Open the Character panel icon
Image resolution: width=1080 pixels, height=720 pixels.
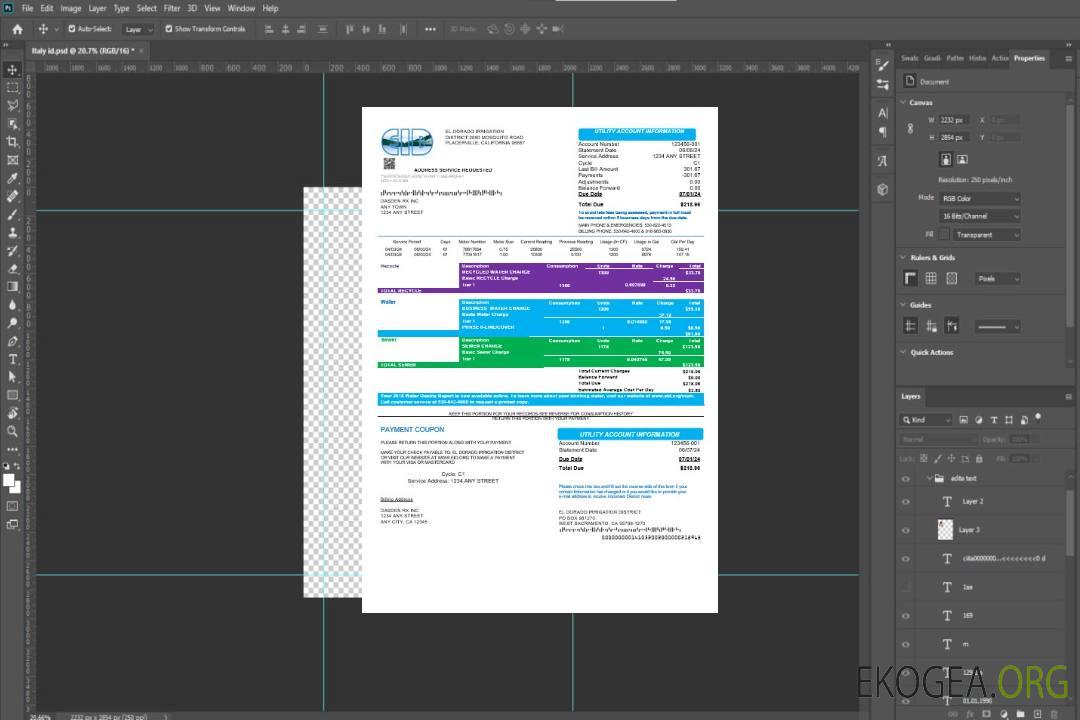pos(882,112)
